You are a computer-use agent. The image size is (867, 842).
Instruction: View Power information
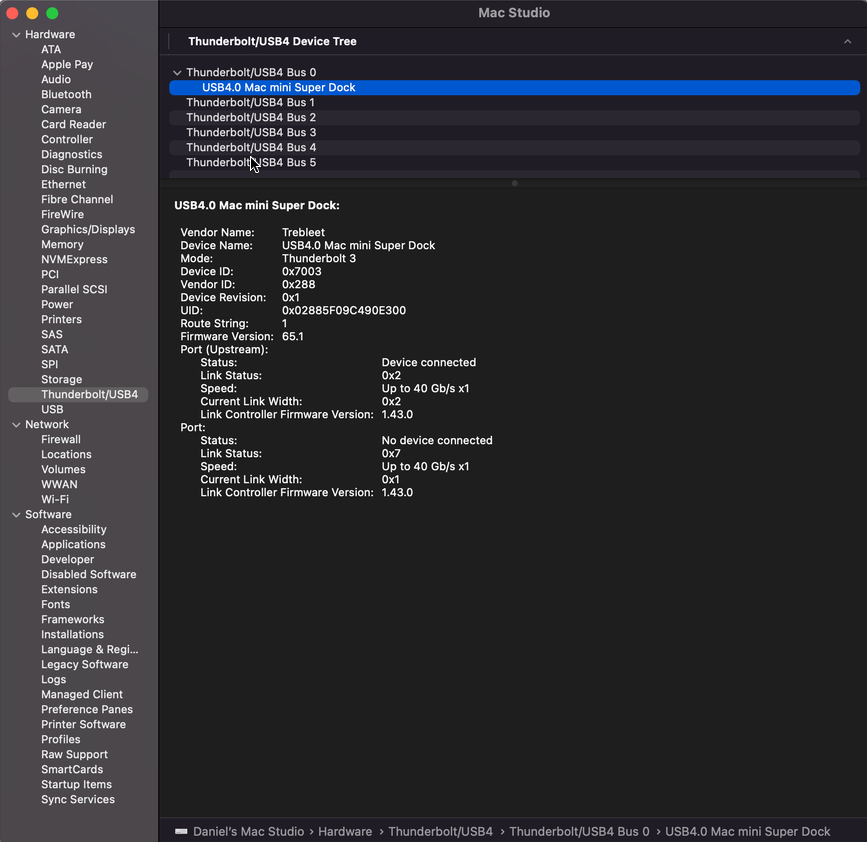click(57, 304)
